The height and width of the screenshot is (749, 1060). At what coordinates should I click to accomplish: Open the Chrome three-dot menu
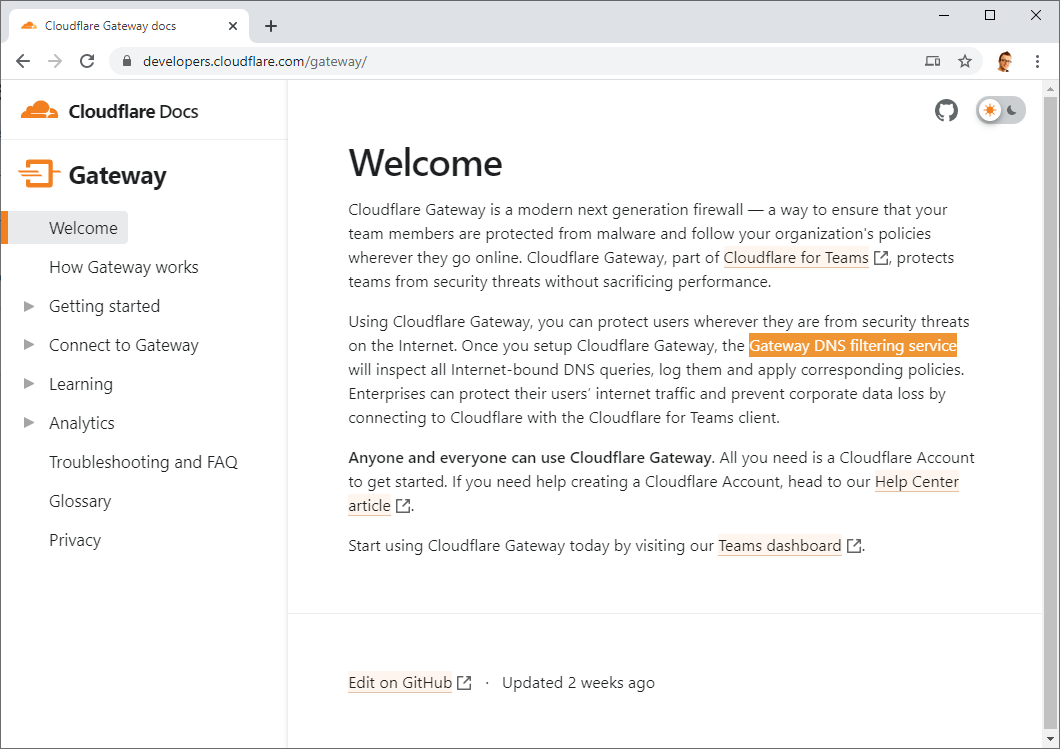pyautogui.click(x=1037, y=62)
